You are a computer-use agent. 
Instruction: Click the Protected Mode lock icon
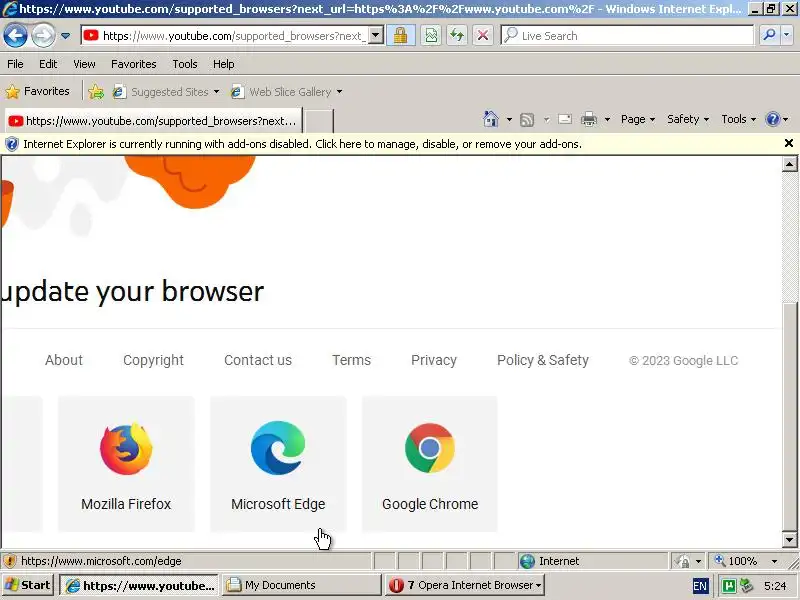(x=682, y=561)
